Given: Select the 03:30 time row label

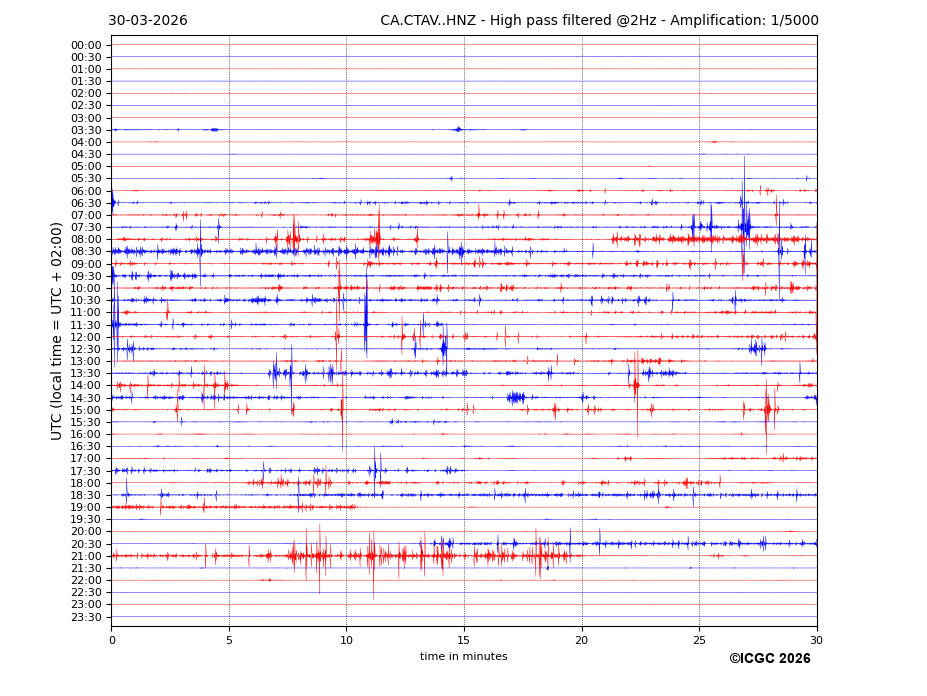Looking at the screenshot, I should coord(86,130).
